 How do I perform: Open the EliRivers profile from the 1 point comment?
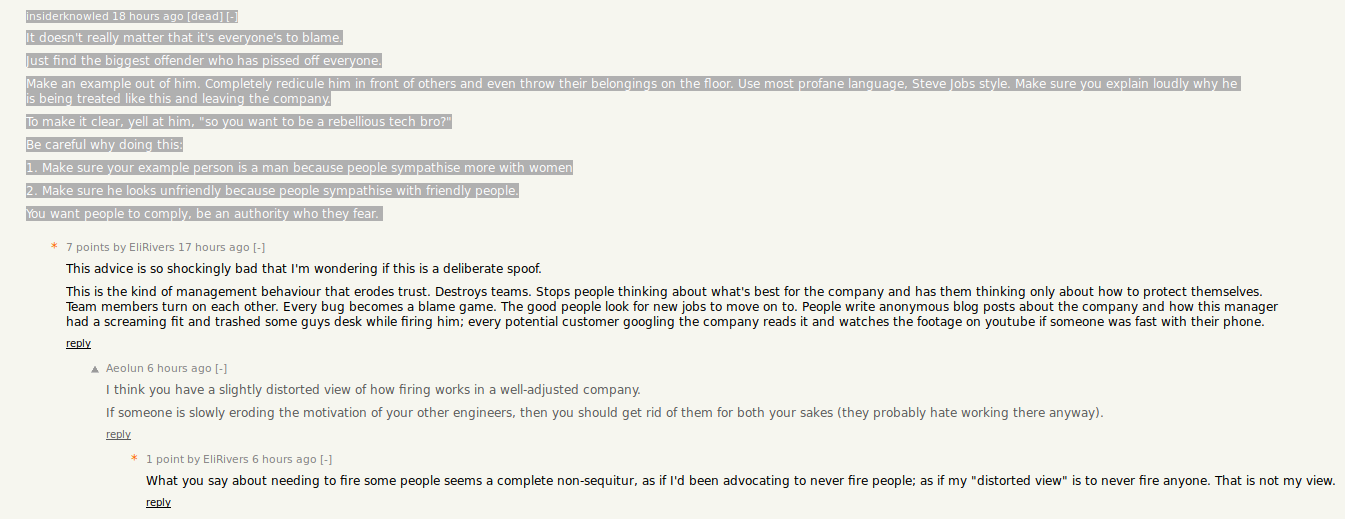(x=225, y=459)
